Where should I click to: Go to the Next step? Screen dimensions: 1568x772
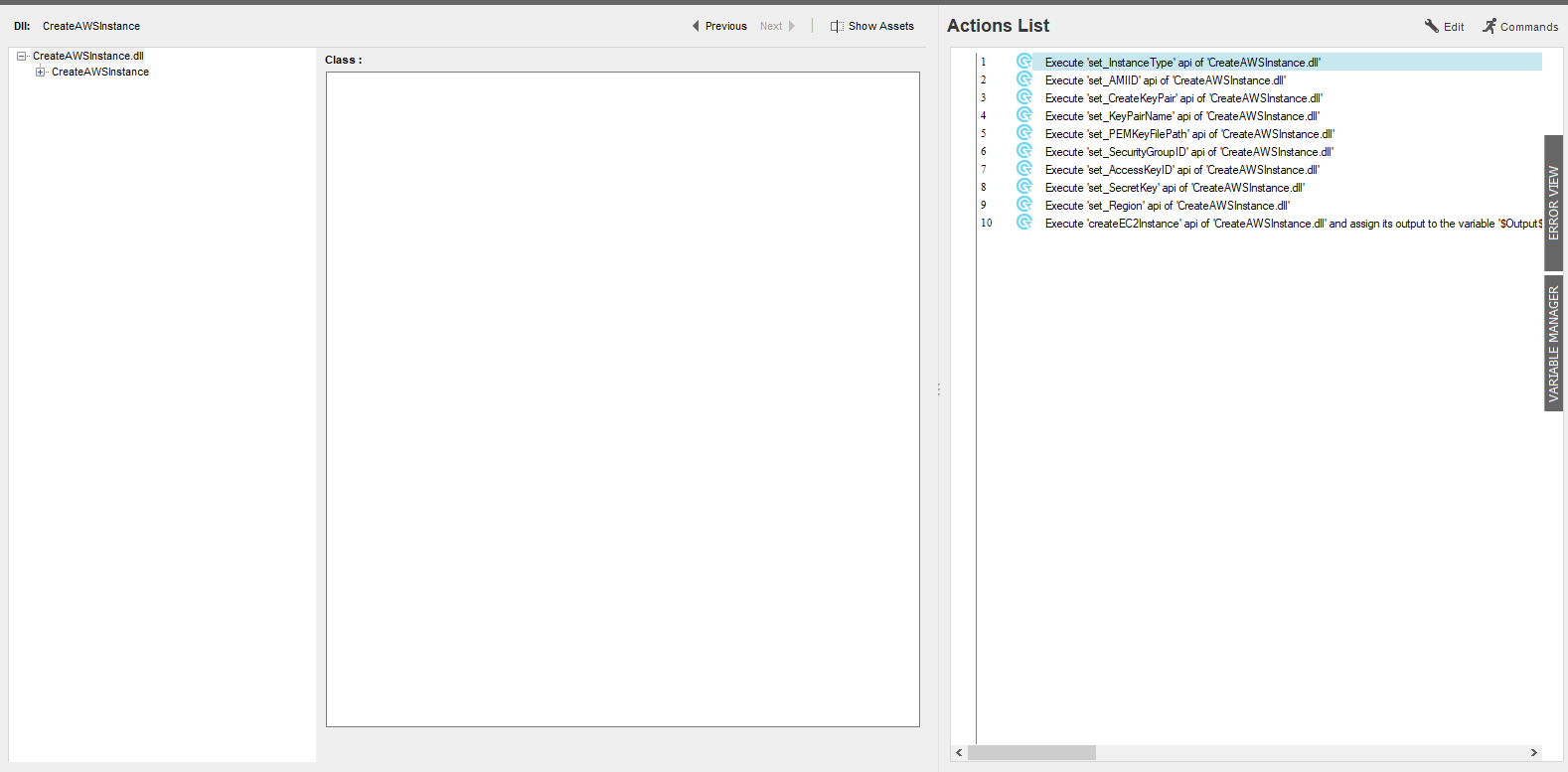pyautogui.click(x=778, y=26)
